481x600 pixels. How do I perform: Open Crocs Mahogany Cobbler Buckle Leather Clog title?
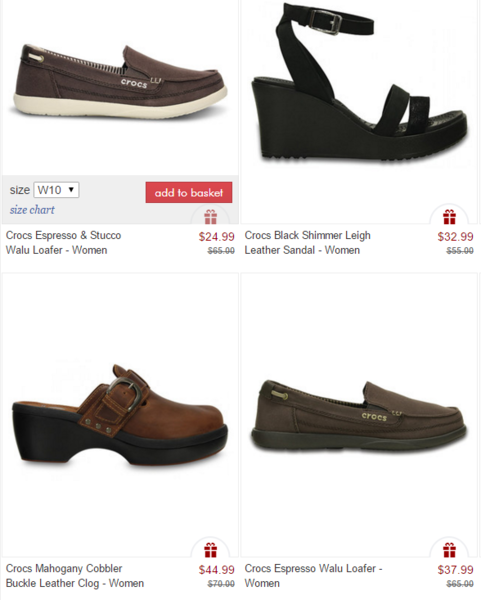tap(75, 576)
